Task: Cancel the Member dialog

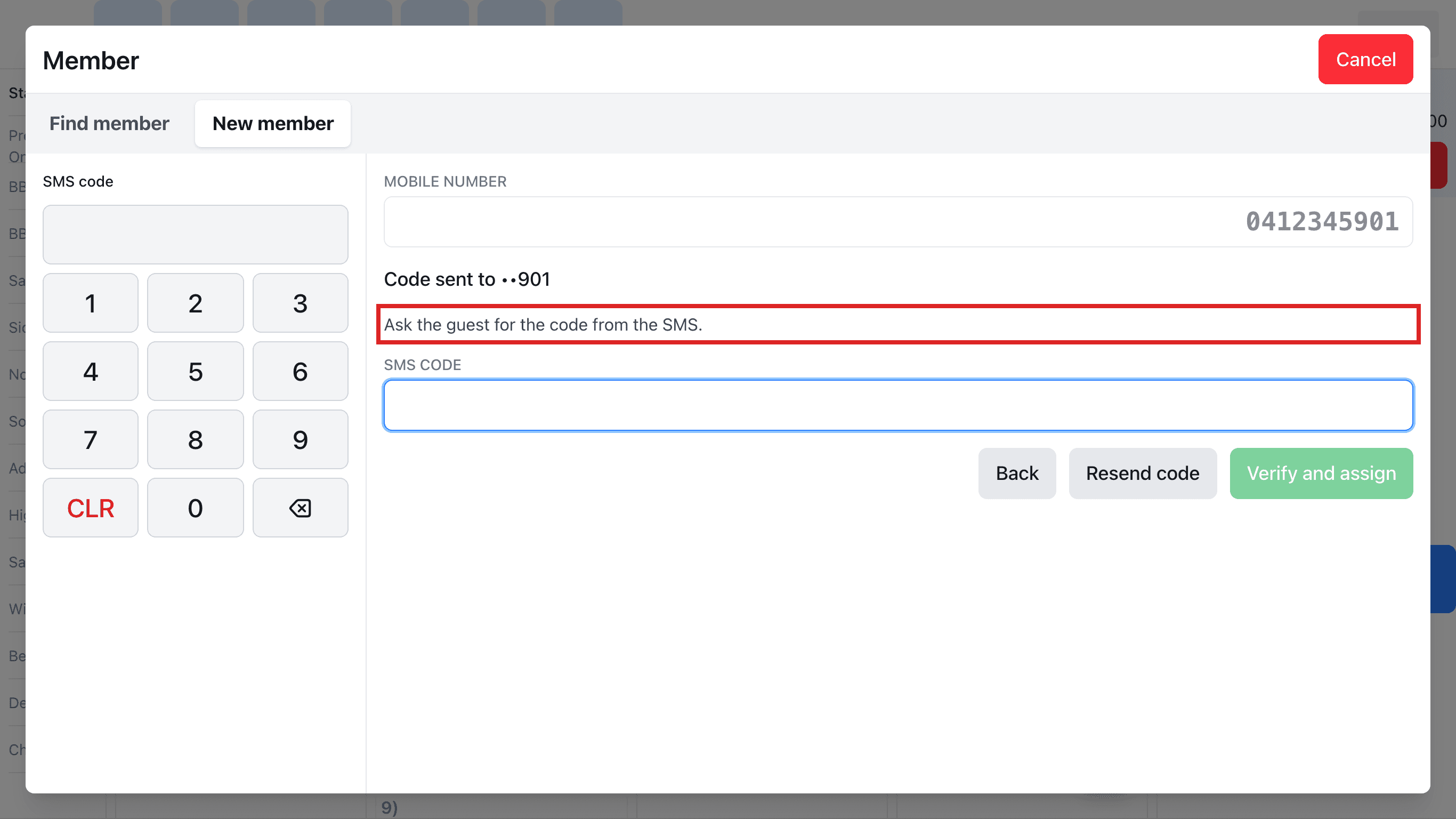Action: pyautogui.click(x=1365, y=59)
